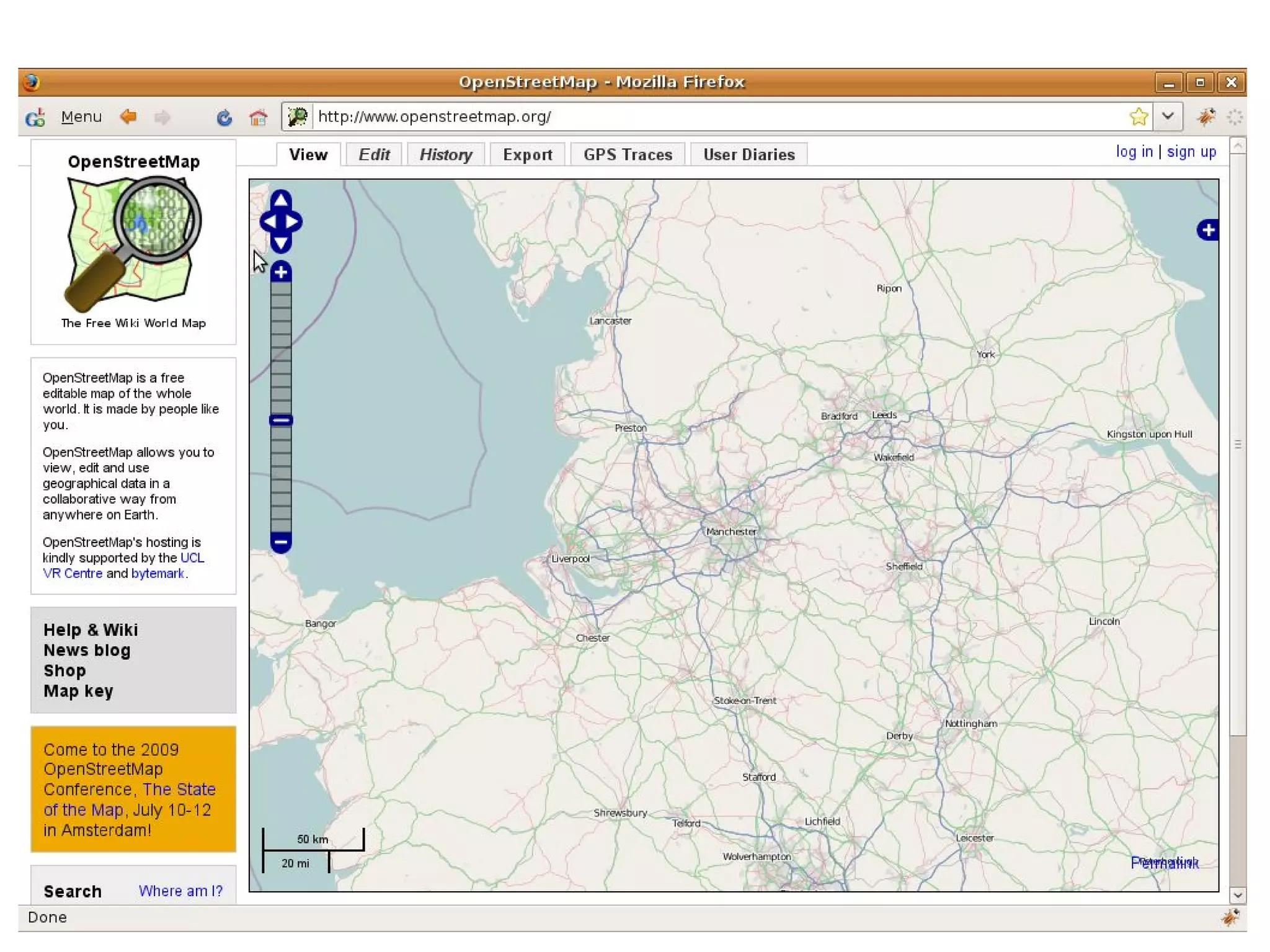Viewport: 1270px width, 952px height.
Task: Click the log in link
Action: 1134,152
